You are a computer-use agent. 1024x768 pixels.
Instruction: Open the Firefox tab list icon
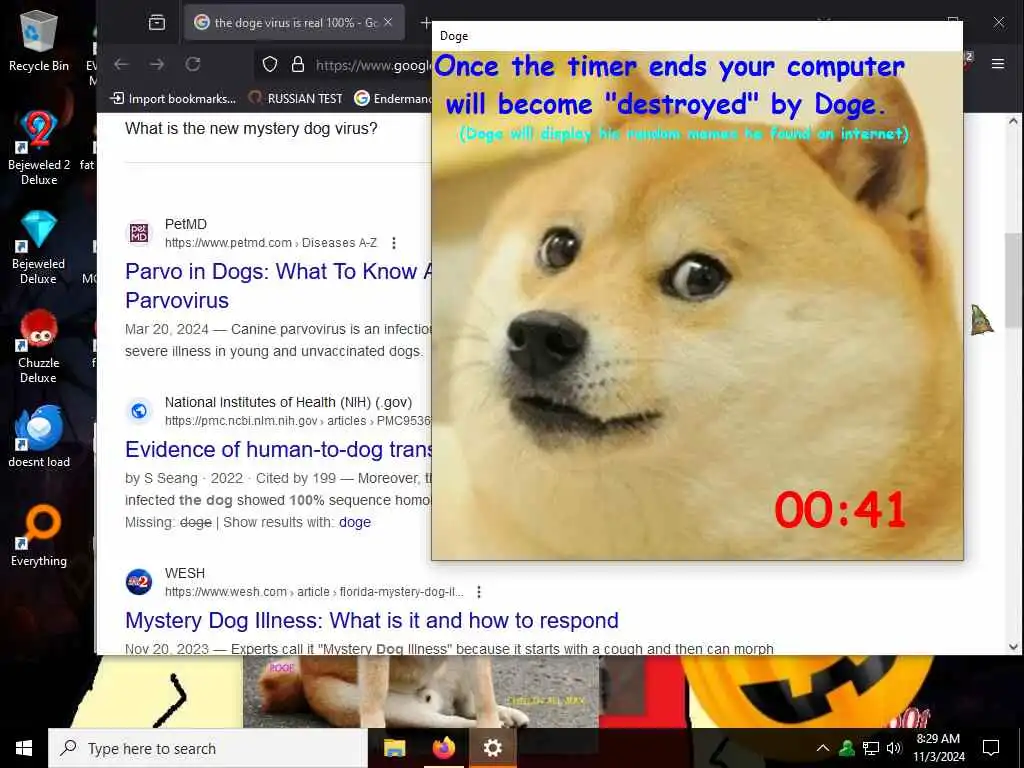coord(157,23)
